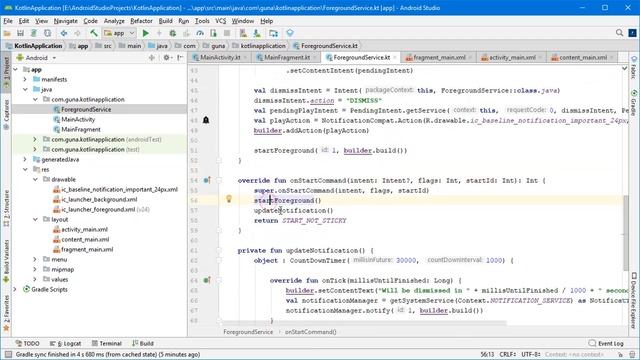
Task: Toggle the Build Variants side panel
Action: pyautogui.click(x=6, y=261)
